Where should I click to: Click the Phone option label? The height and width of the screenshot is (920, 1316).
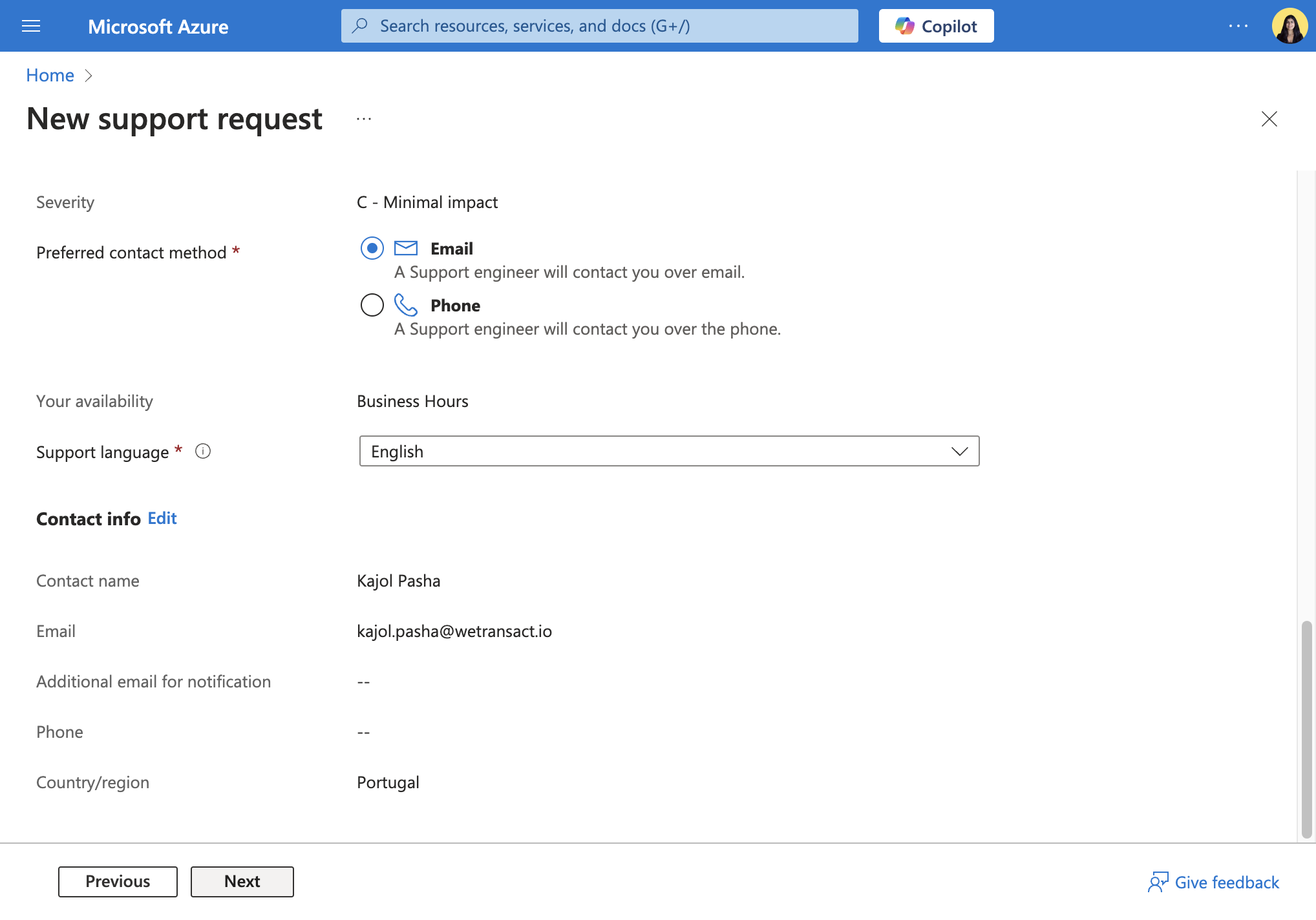tap(456, 306)
